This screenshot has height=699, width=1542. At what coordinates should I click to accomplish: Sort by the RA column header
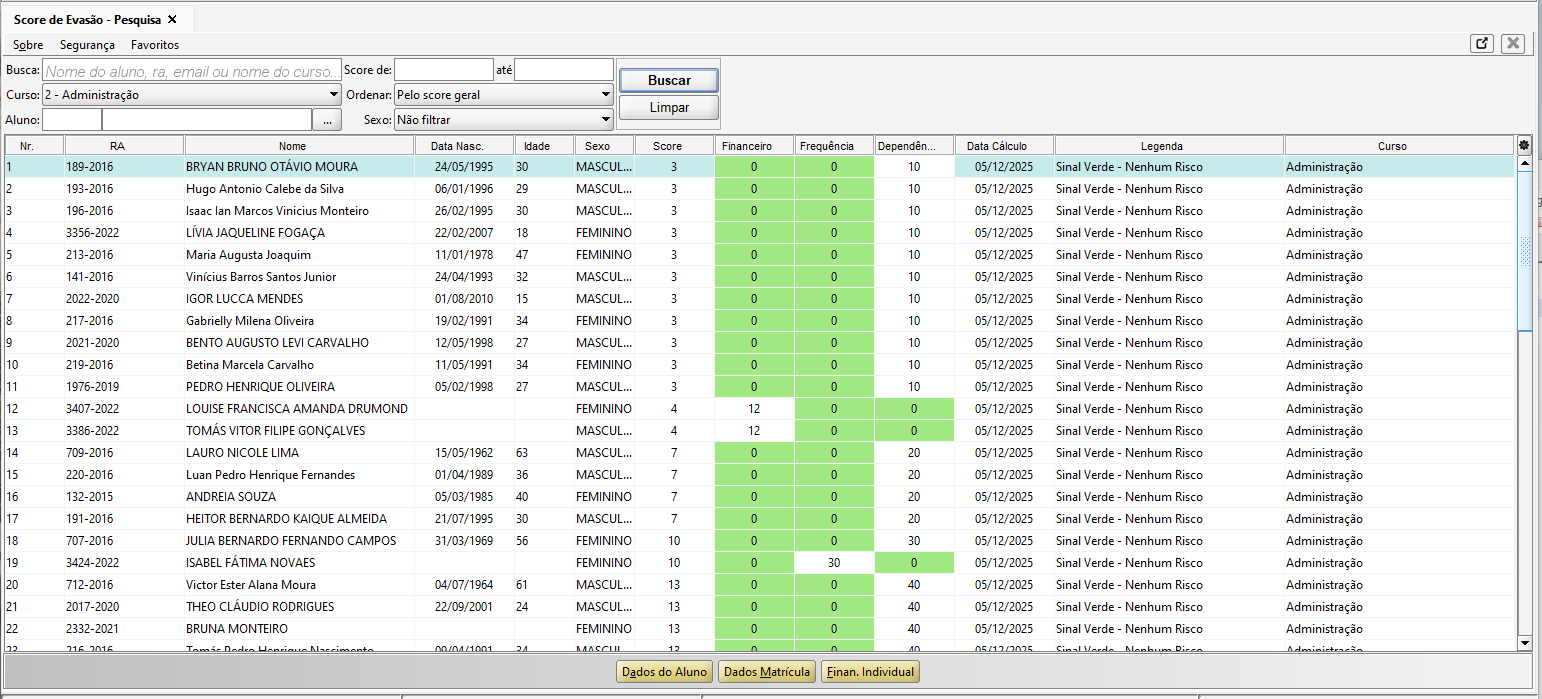point(124,146)
